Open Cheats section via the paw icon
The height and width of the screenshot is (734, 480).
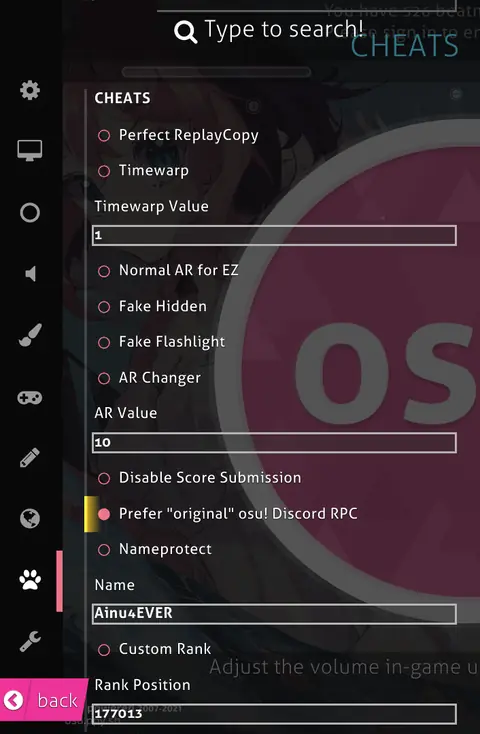click(x=30, y=580)
